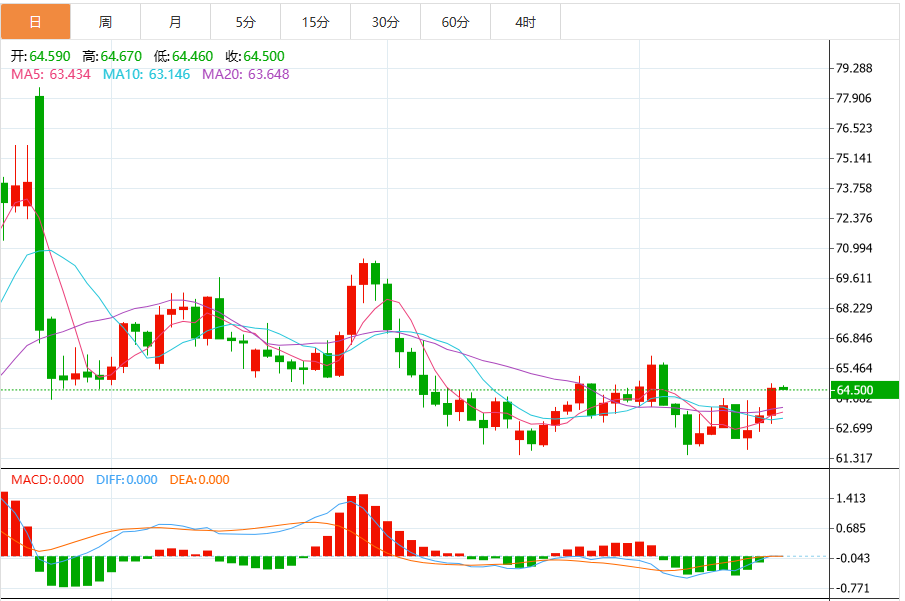Click the 1.413 MACD axis label
905x601 pixels.
click(x=850, y=499)
